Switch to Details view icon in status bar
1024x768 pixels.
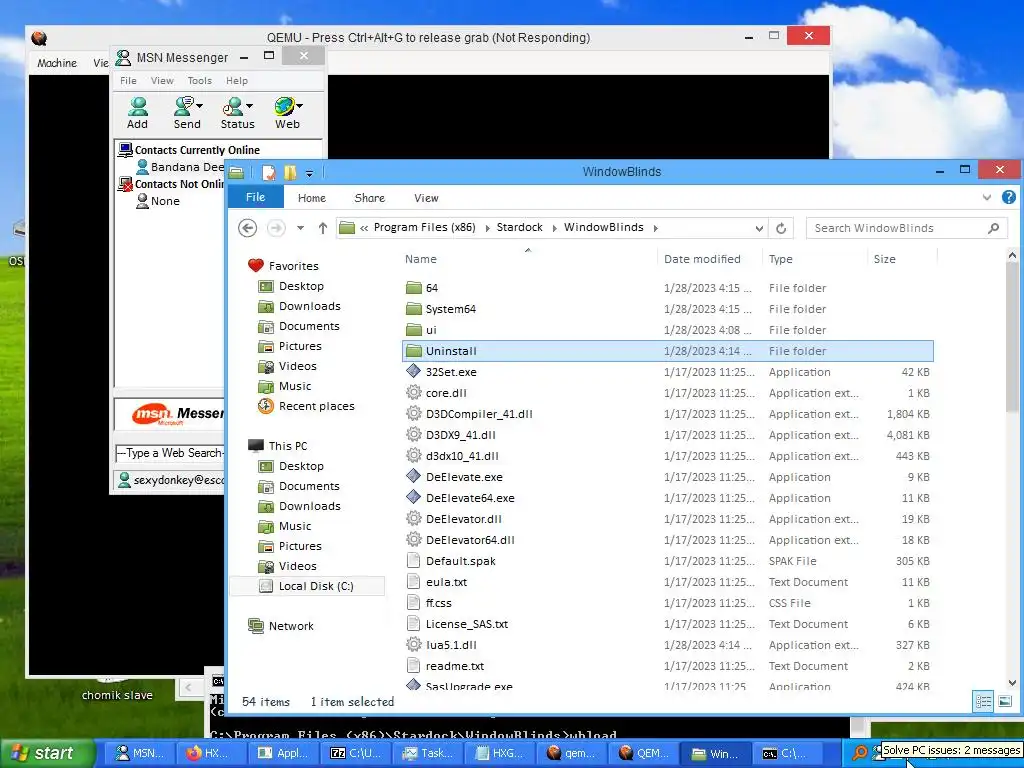(x=984, y=701)
